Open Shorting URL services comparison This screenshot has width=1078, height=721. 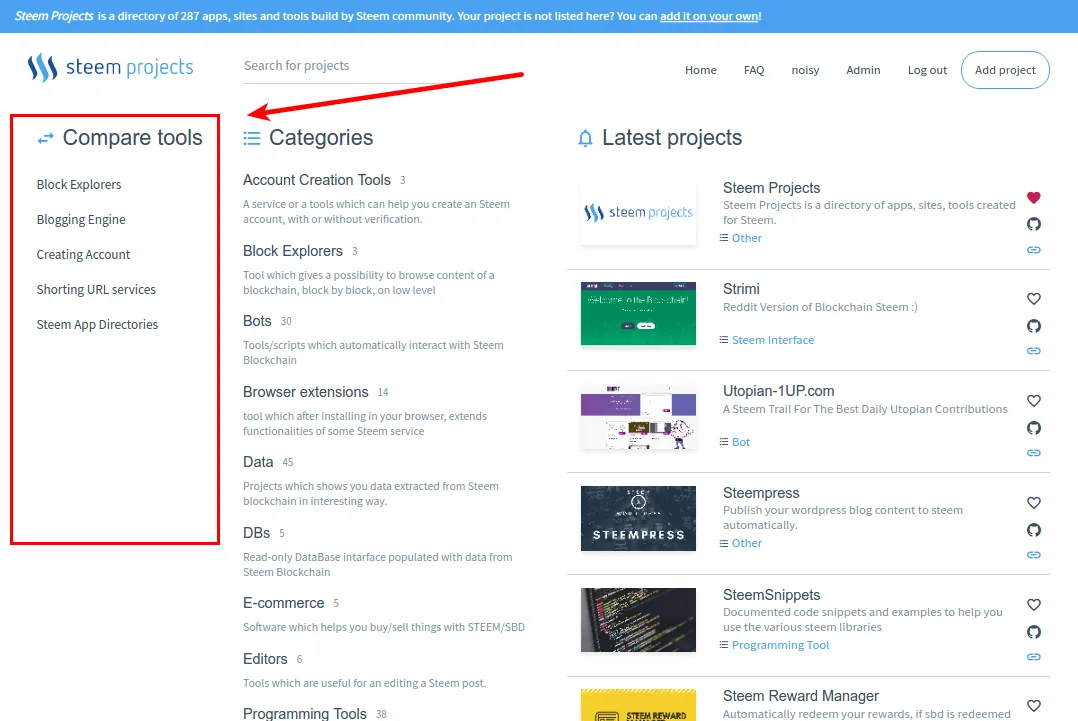tap(96, 289)
